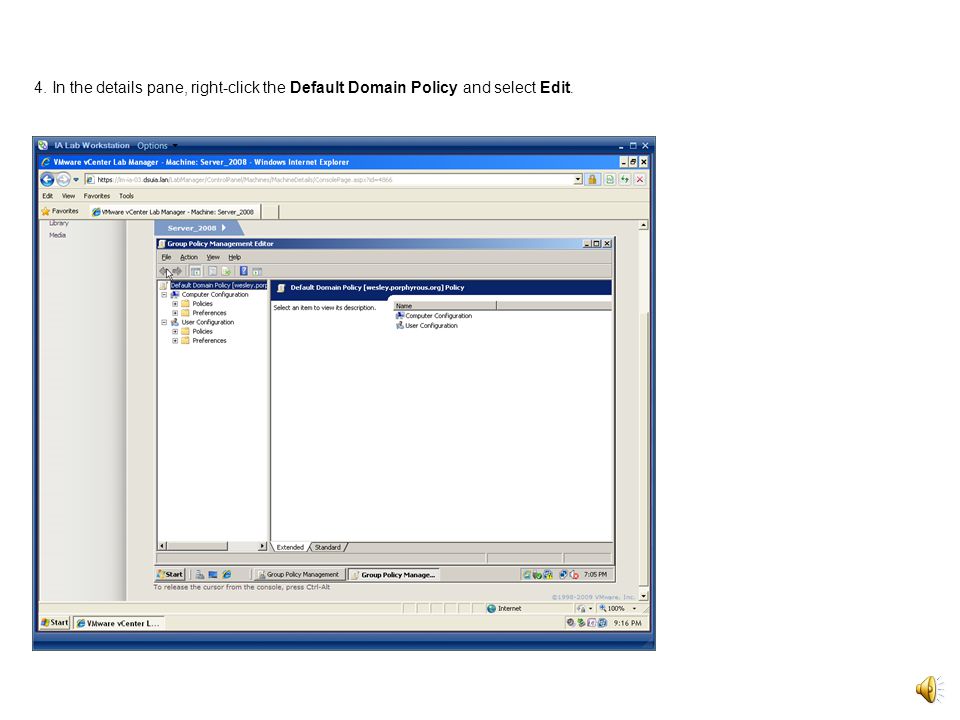Click the compatibility view icon
Viewport: 960px width, 720px height.
pyautogui.click(x=610, y=179)
